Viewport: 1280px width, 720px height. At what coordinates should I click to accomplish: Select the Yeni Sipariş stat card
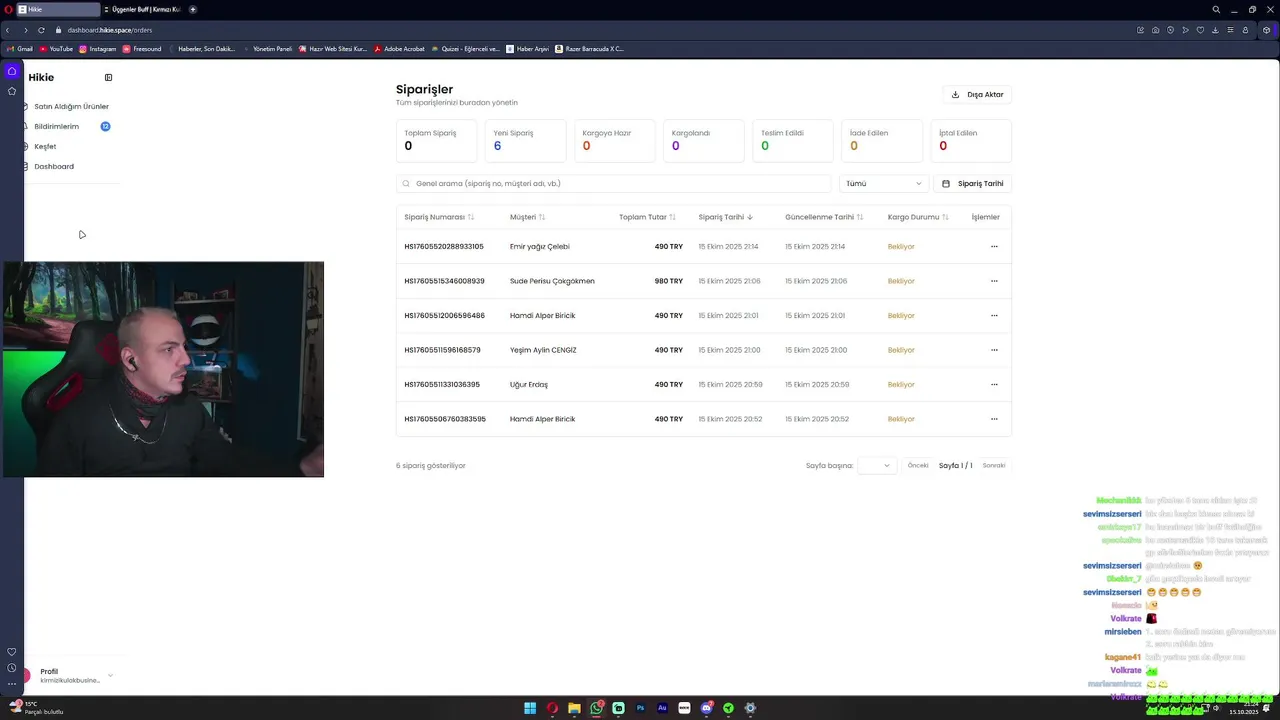pyautogui.click(x=525, y=141)
